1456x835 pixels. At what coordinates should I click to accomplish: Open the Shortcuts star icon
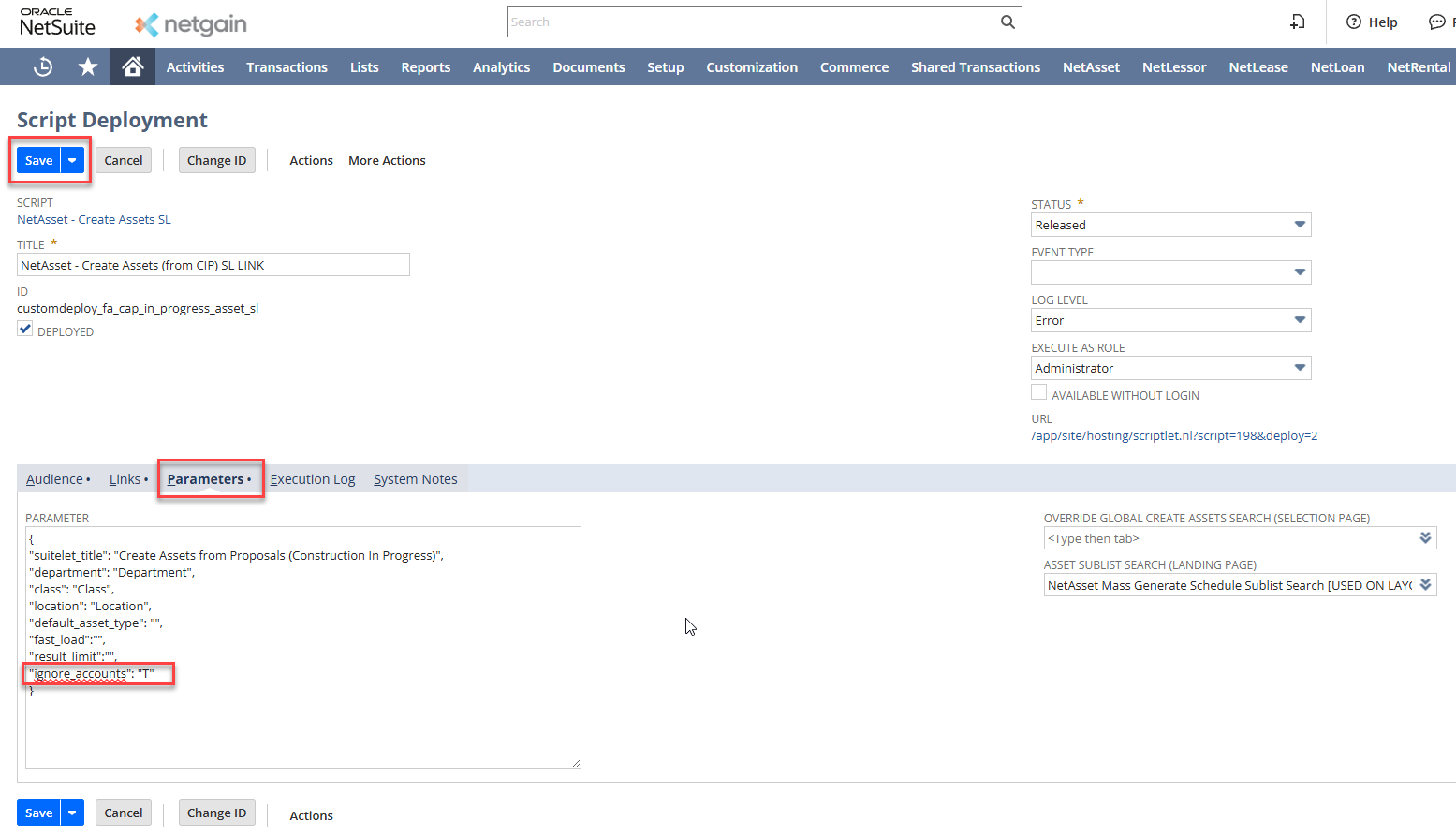click(88, 66)
